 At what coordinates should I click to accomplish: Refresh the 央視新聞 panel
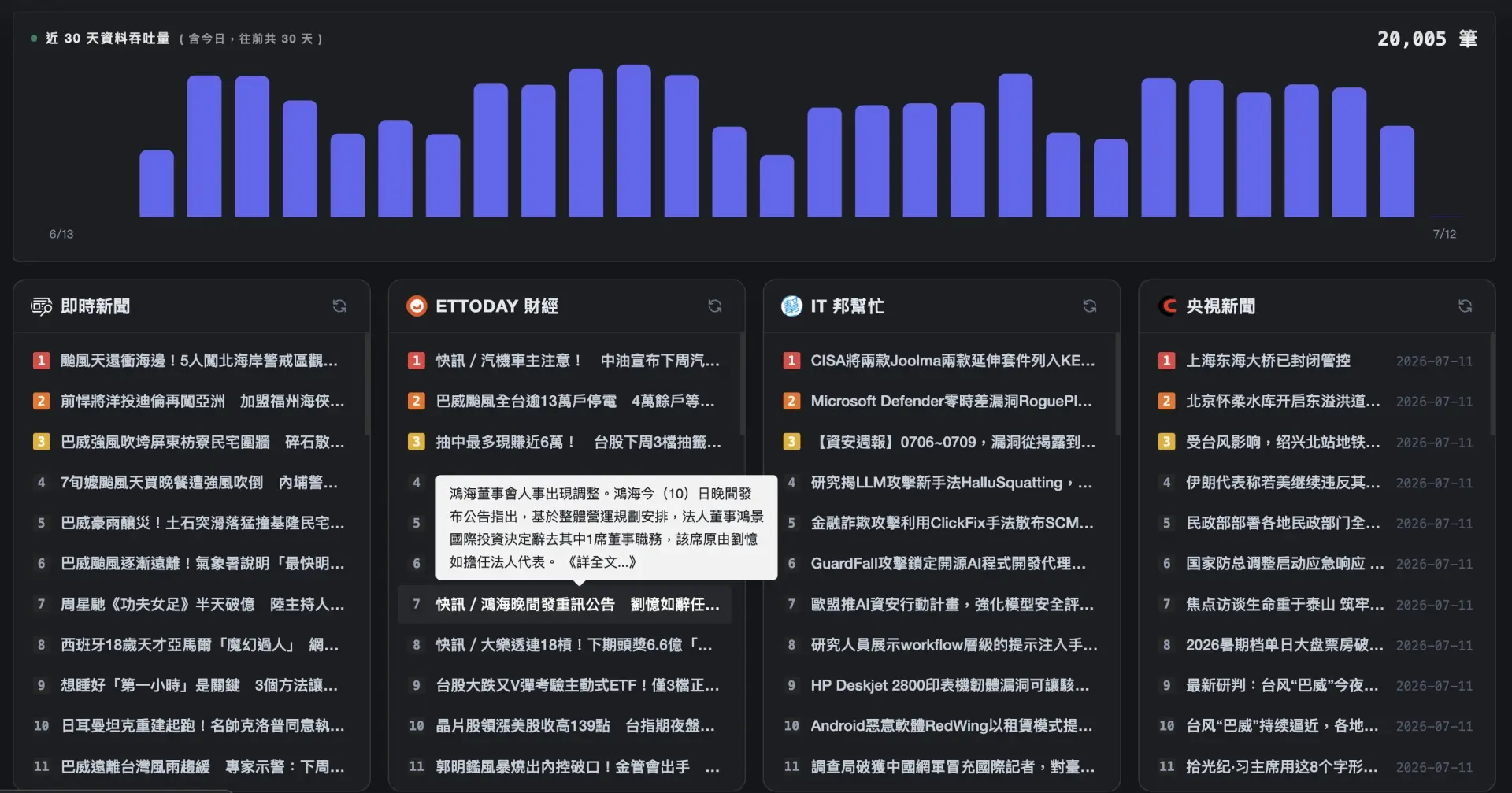point(1465,306)
